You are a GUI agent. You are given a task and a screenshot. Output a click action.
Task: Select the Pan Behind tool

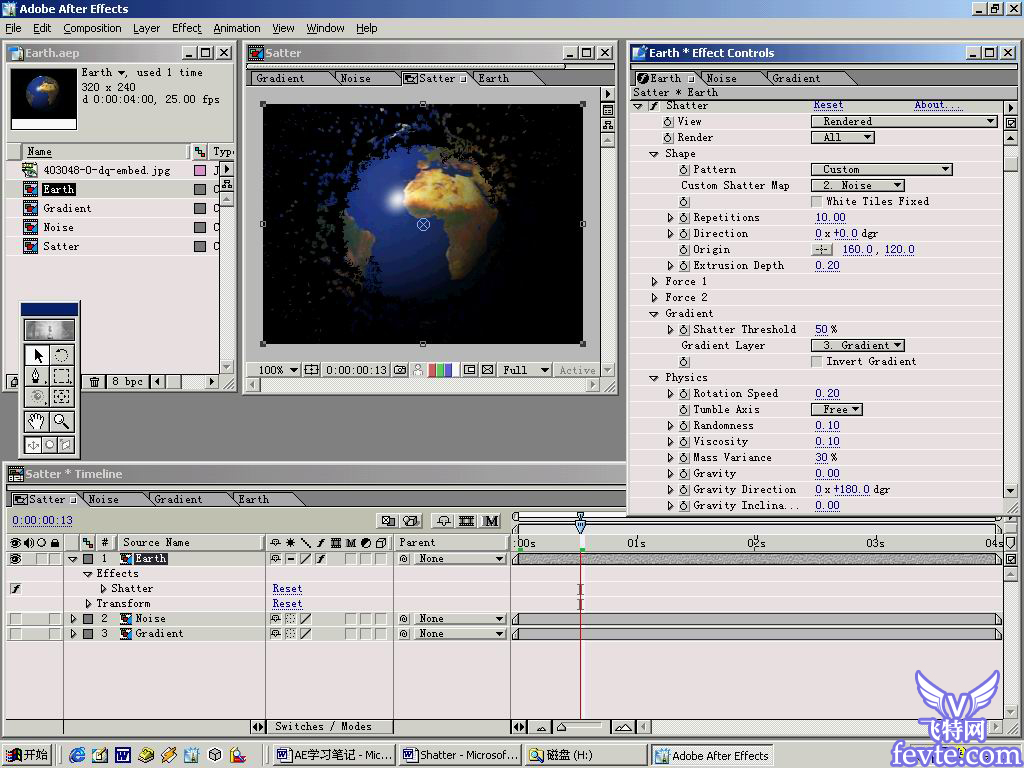[61, 397]
